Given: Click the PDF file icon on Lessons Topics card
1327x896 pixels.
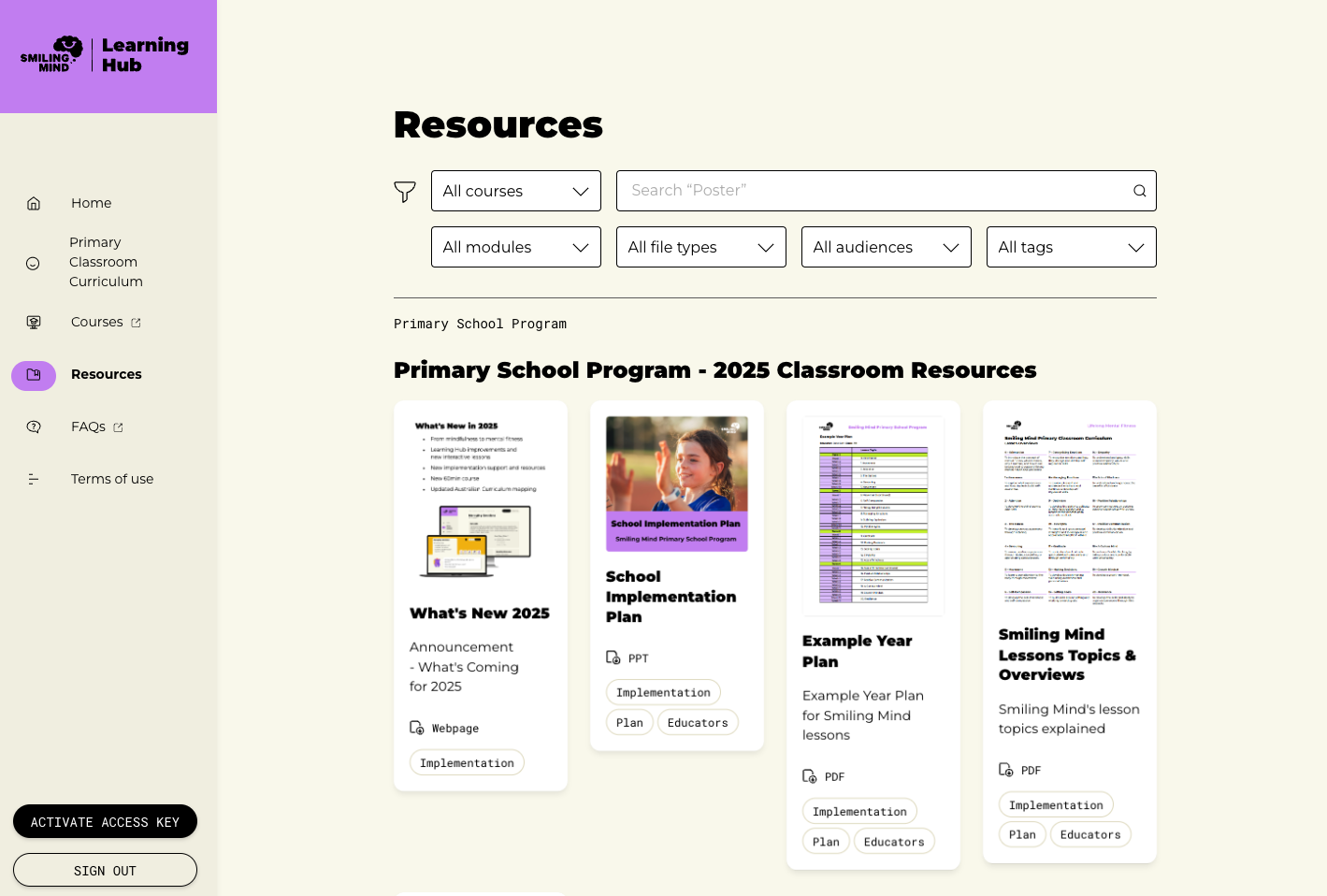Looking at the screenshot, I should tap(1006, 770).
